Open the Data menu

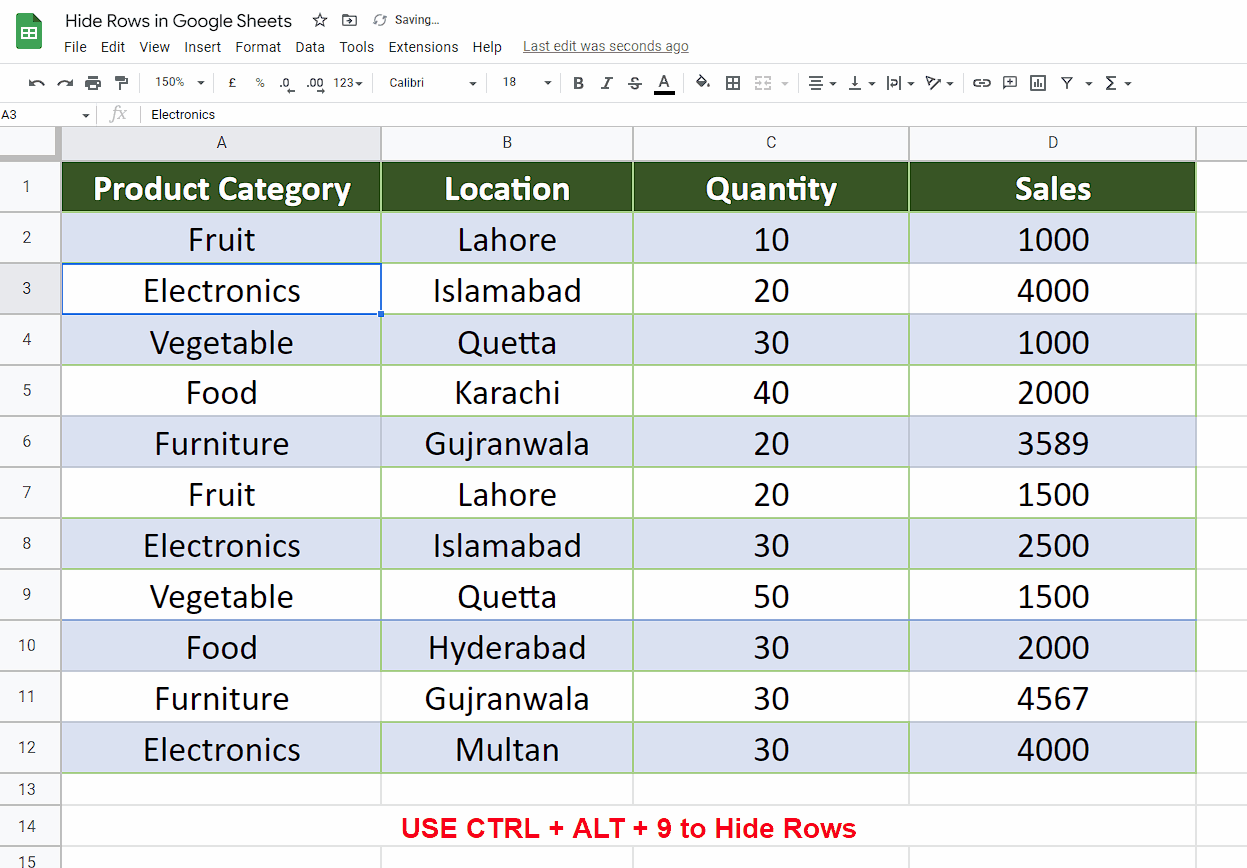tap(310, 46)
